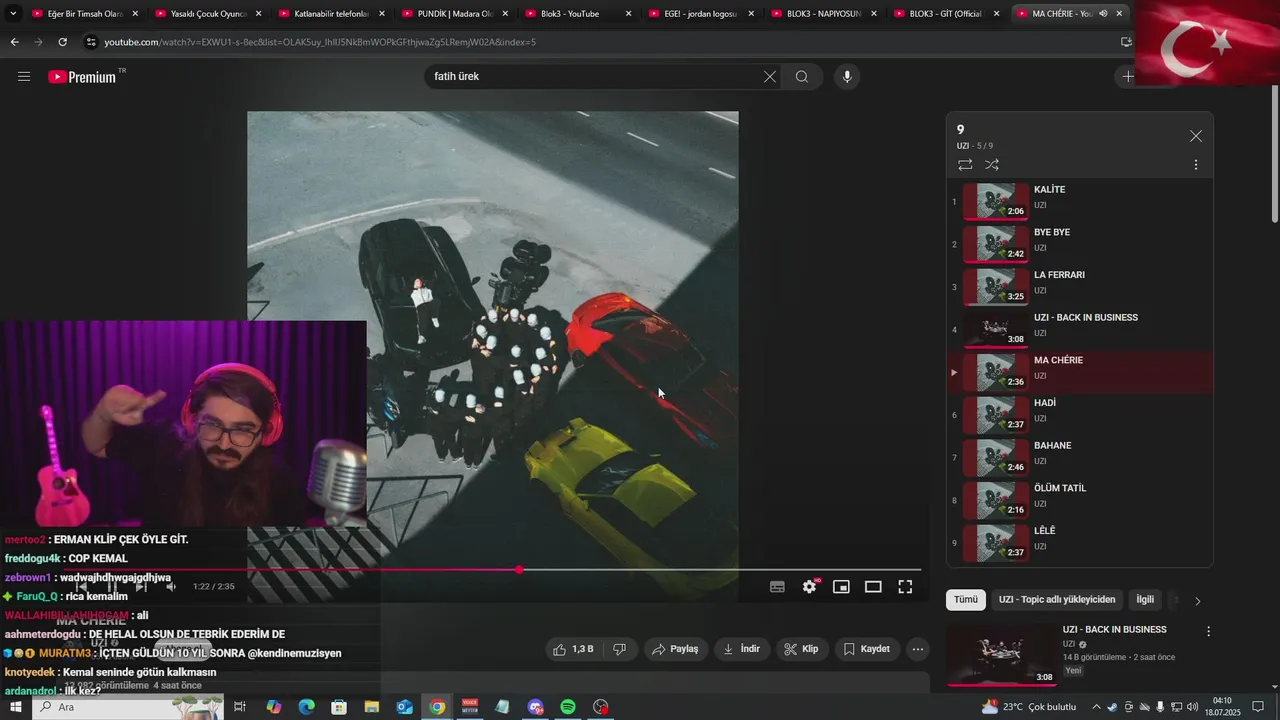Create a clip with the Klip button
Viewport: 1280px width, 720px height.
point(801,649)
